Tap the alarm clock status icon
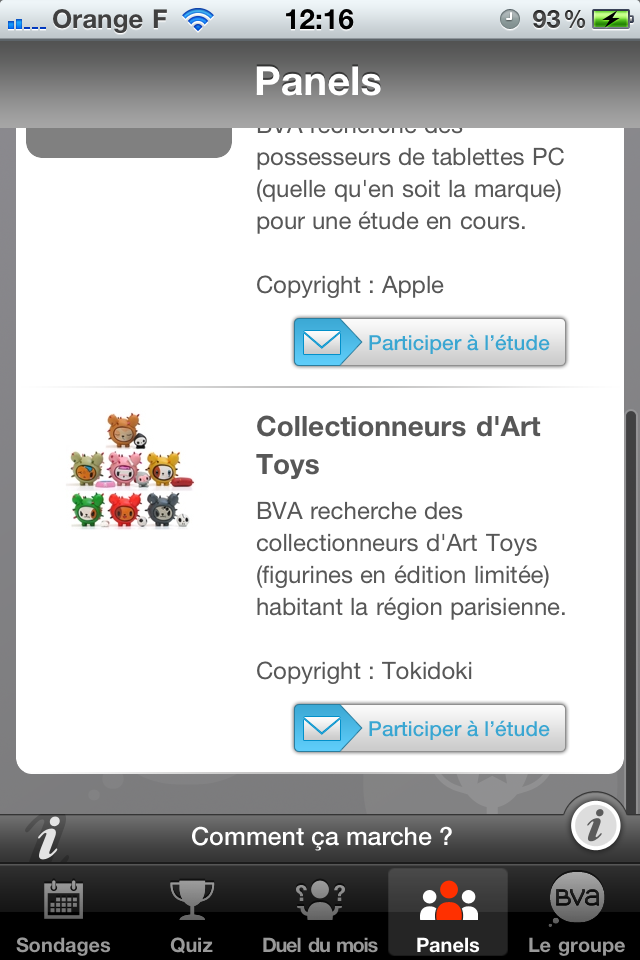Image resolution: width=640 pixels, height=960 pixels. coord(510,19)
